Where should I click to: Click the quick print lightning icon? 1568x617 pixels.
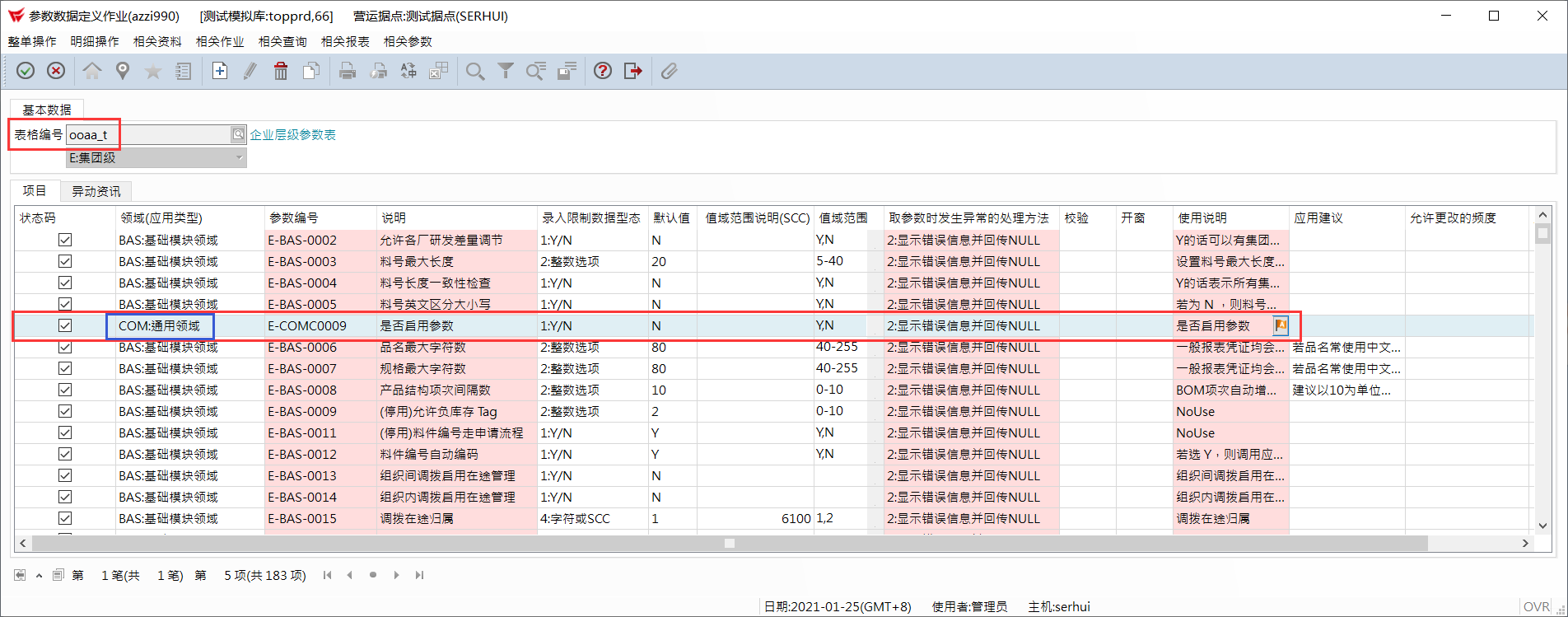[x=378, y=72]
